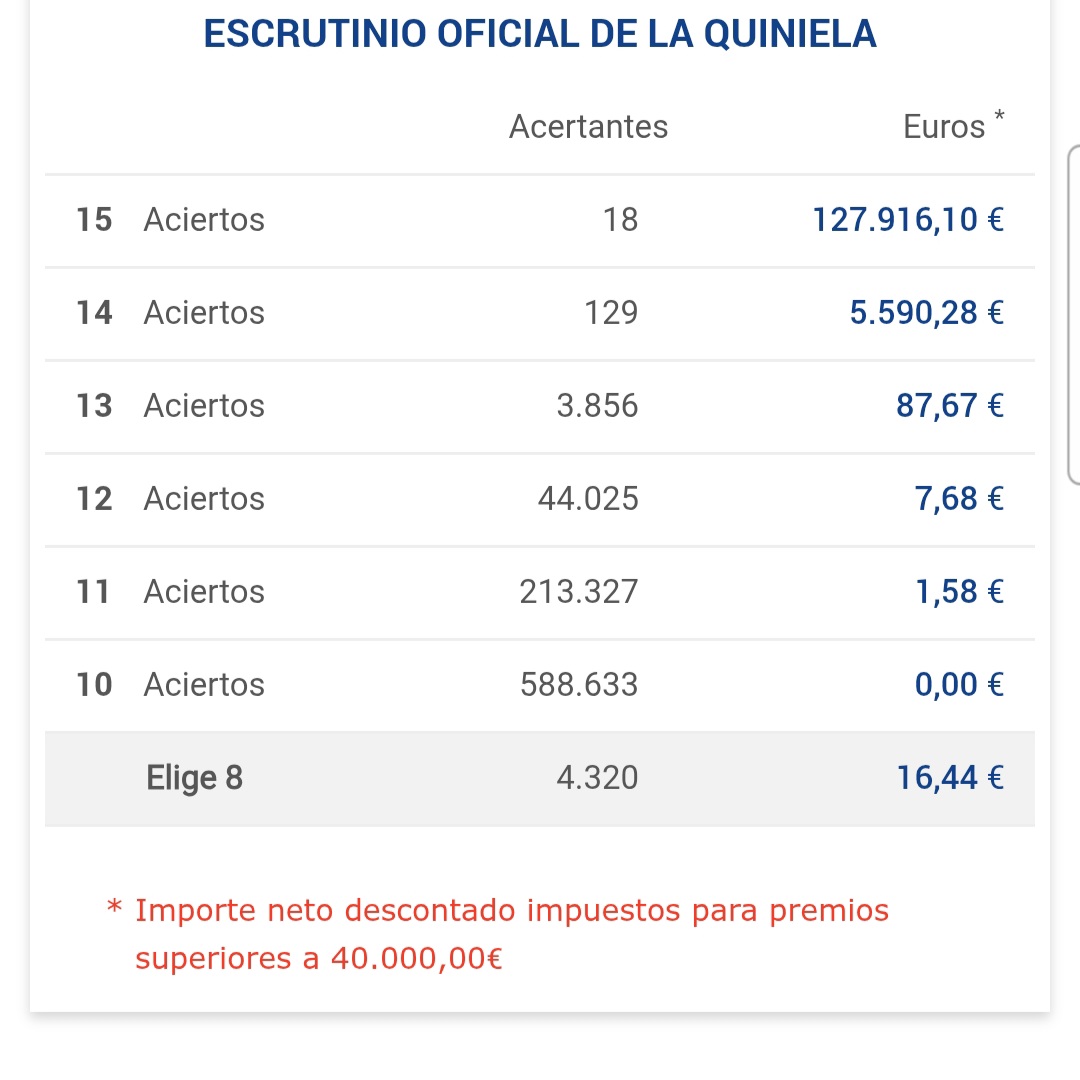Click the 1,58 € prize amount
This screenshot has width=1080, height=1080.
pyautogui.click(x=959, y=592)
